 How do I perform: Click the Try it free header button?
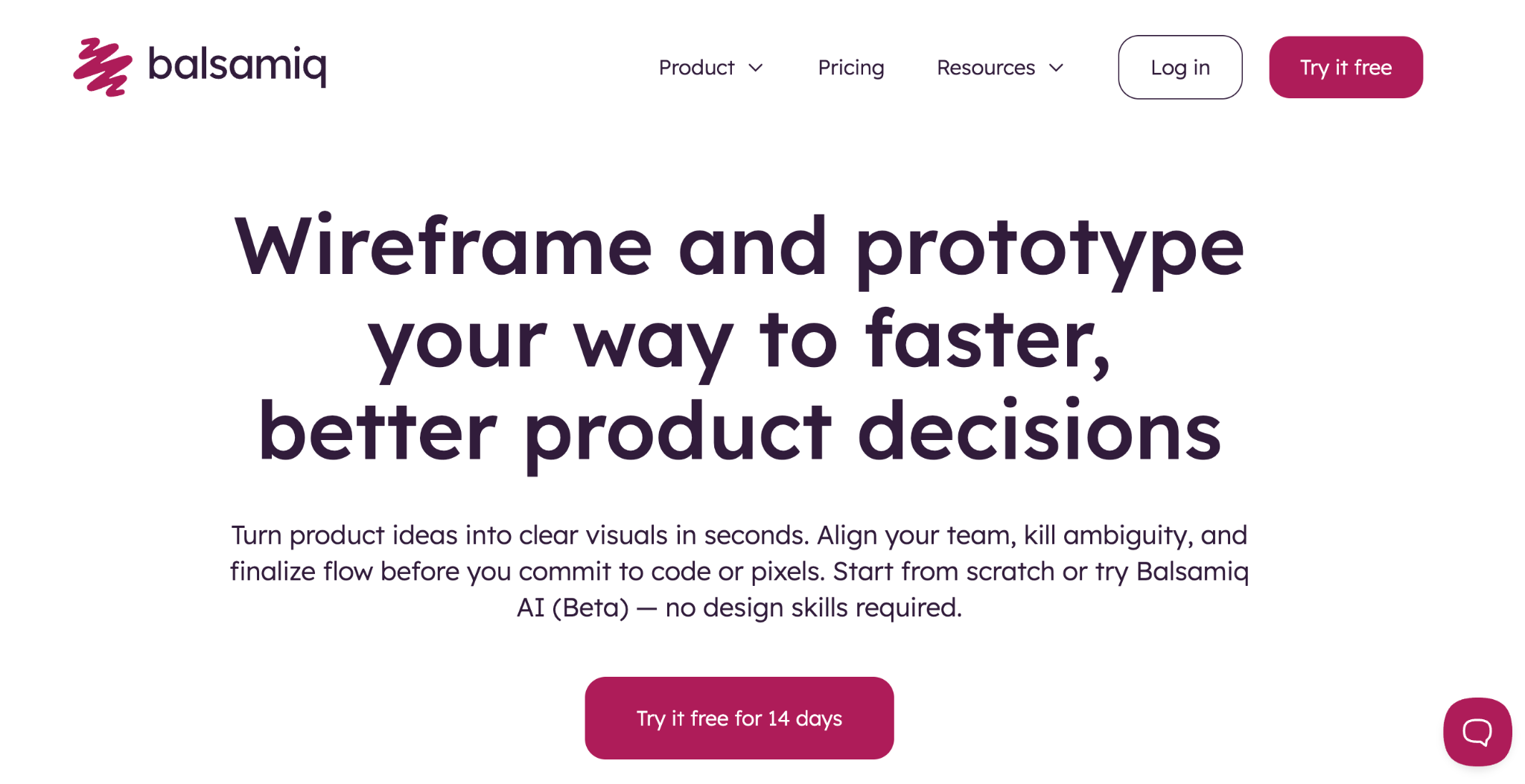[x=1345, y=67]
